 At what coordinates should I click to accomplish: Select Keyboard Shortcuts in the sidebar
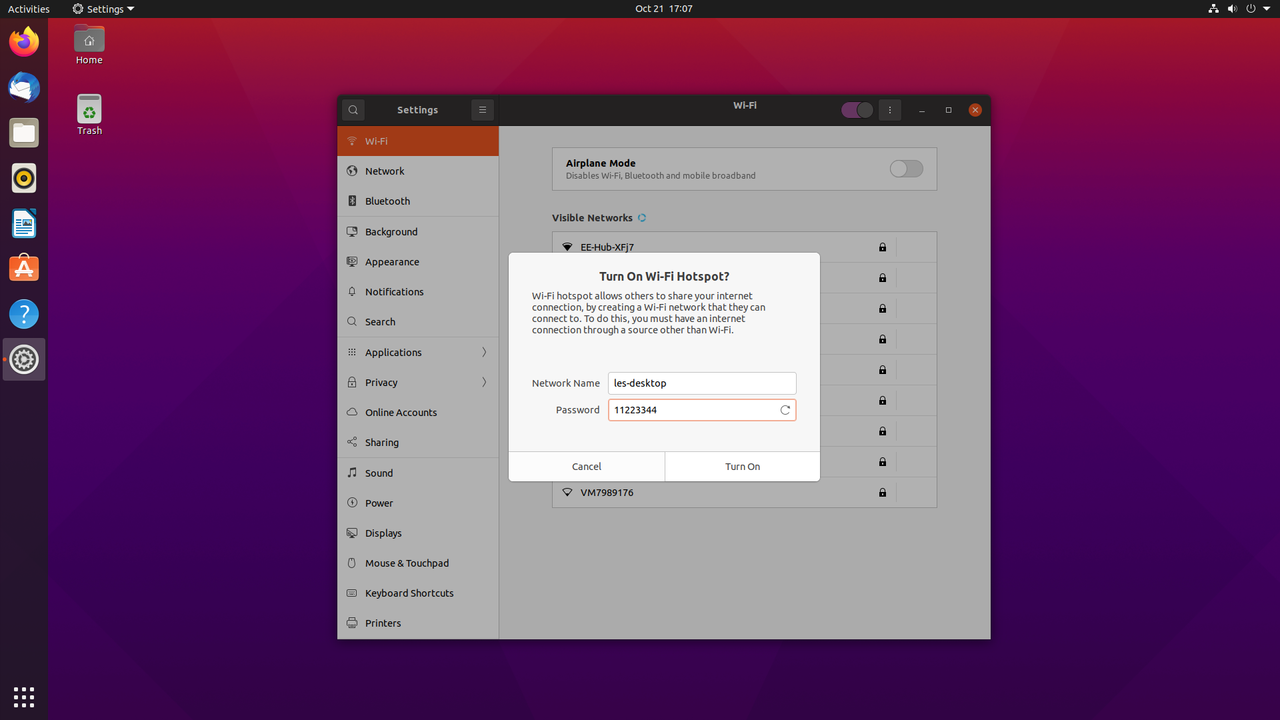coord(418,593)
